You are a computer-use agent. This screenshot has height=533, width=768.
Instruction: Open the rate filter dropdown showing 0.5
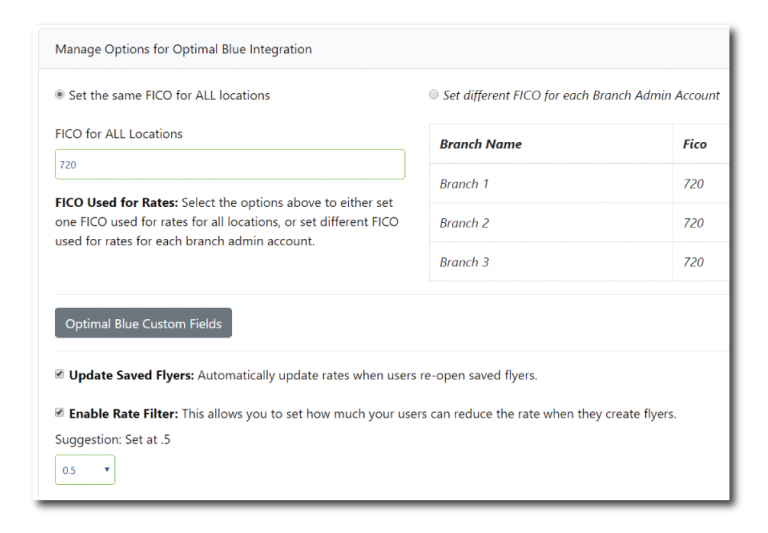click(x=85, y=470)
